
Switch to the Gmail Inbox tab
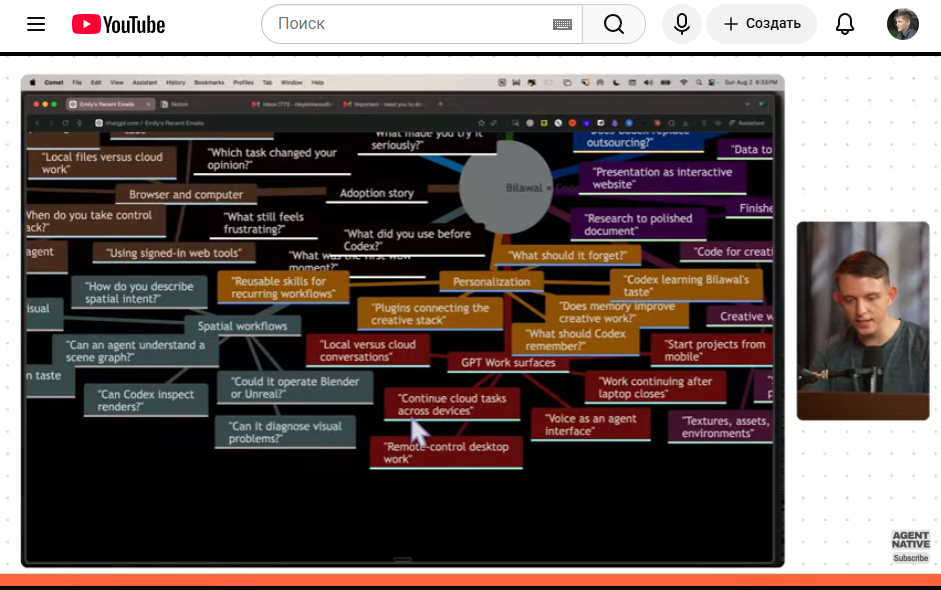pyautogui.click(x=292, y=104)
